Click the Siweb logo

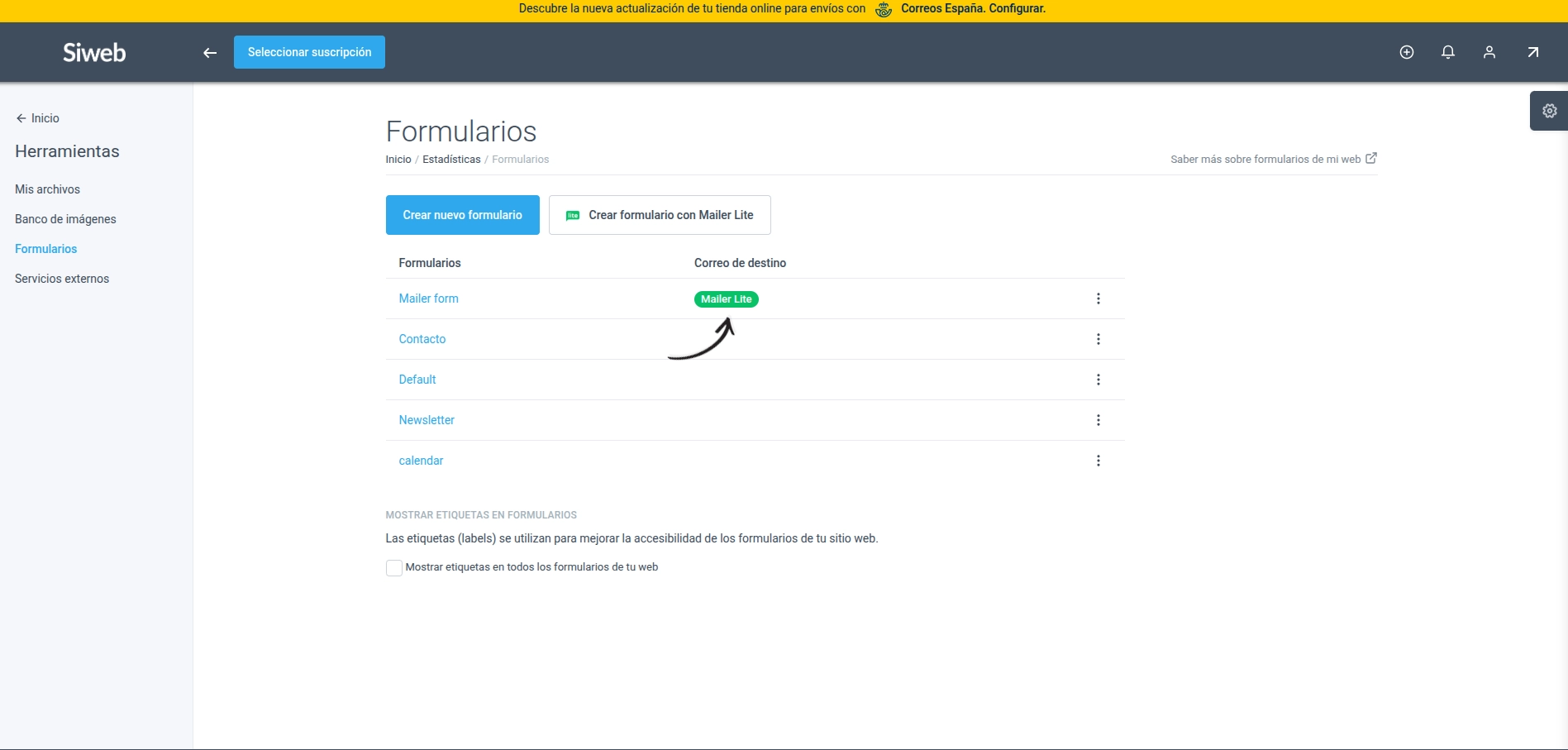[x=93, y=52]
